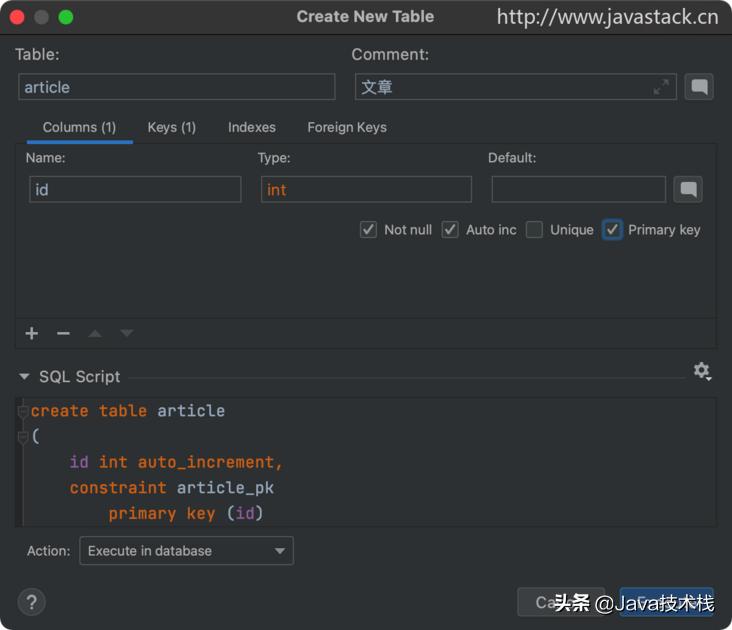The height and width of the screenshot is (630, 732).
Task: Uncheck the Primary key checkbox
Action: pos(612,230)
